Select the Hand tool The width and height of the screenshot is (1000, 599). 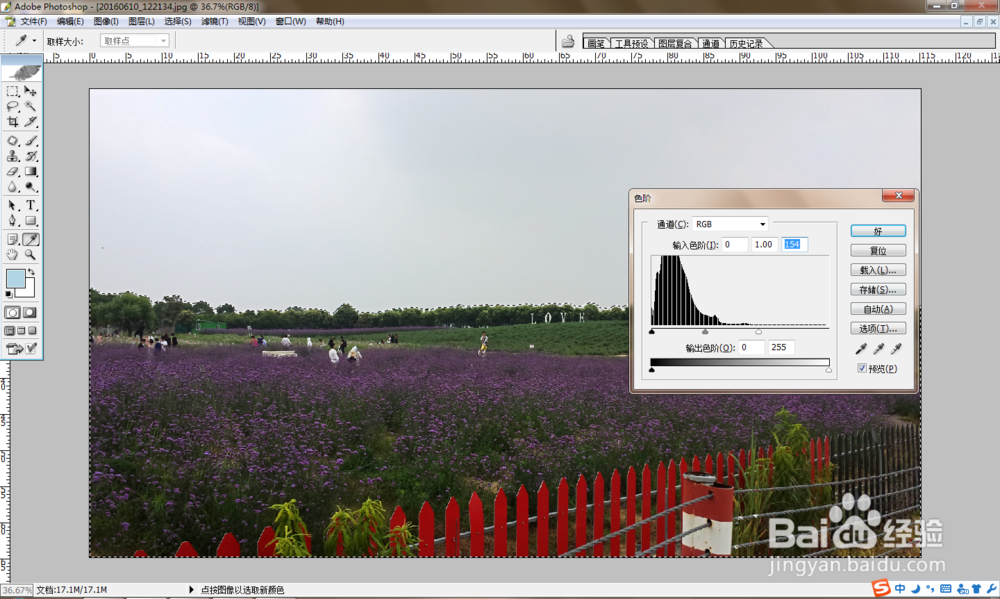pos(12,255)
